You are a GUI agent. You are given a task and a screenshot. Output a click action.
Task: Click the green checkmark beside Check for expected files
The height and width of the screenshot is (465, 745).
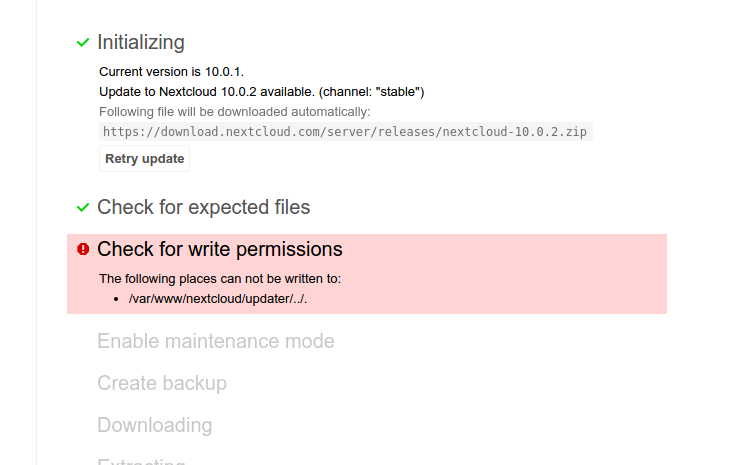[x=83, y=207]
